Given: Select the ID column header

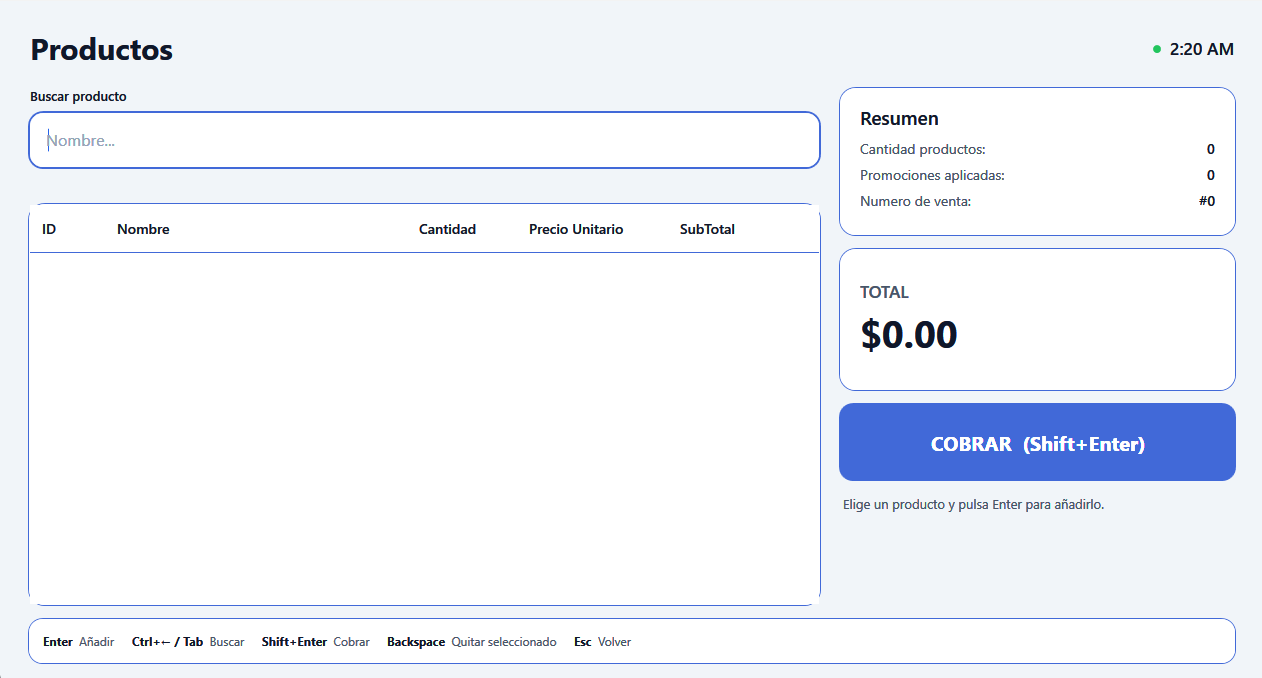Looking at the screenshot, I should point(49,229).
